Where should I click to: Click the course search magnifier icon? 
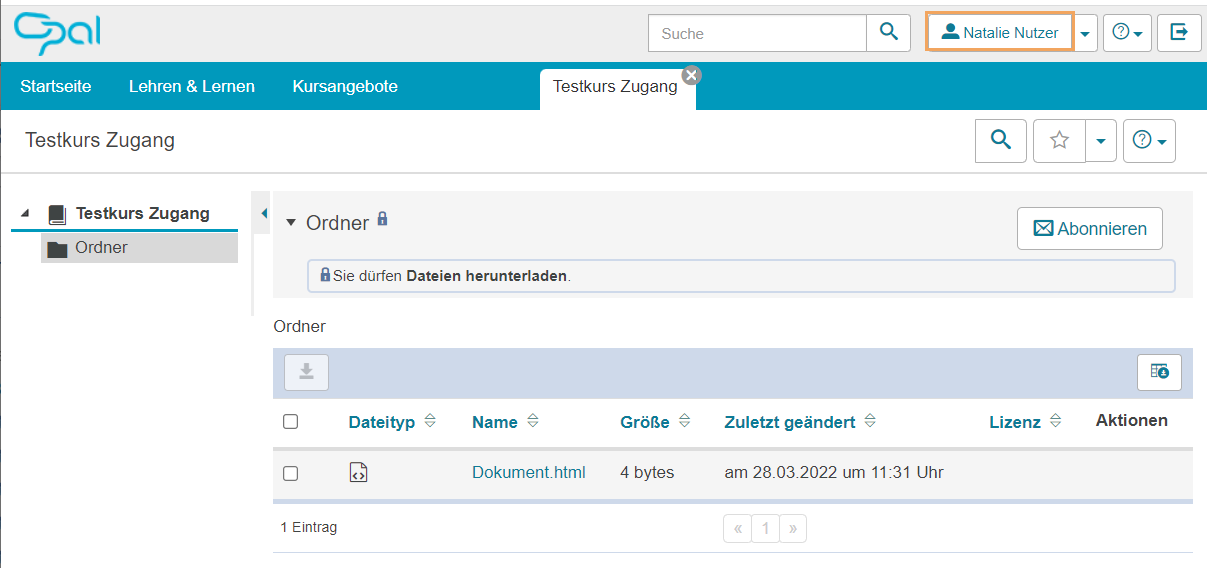coord(1000,141)
